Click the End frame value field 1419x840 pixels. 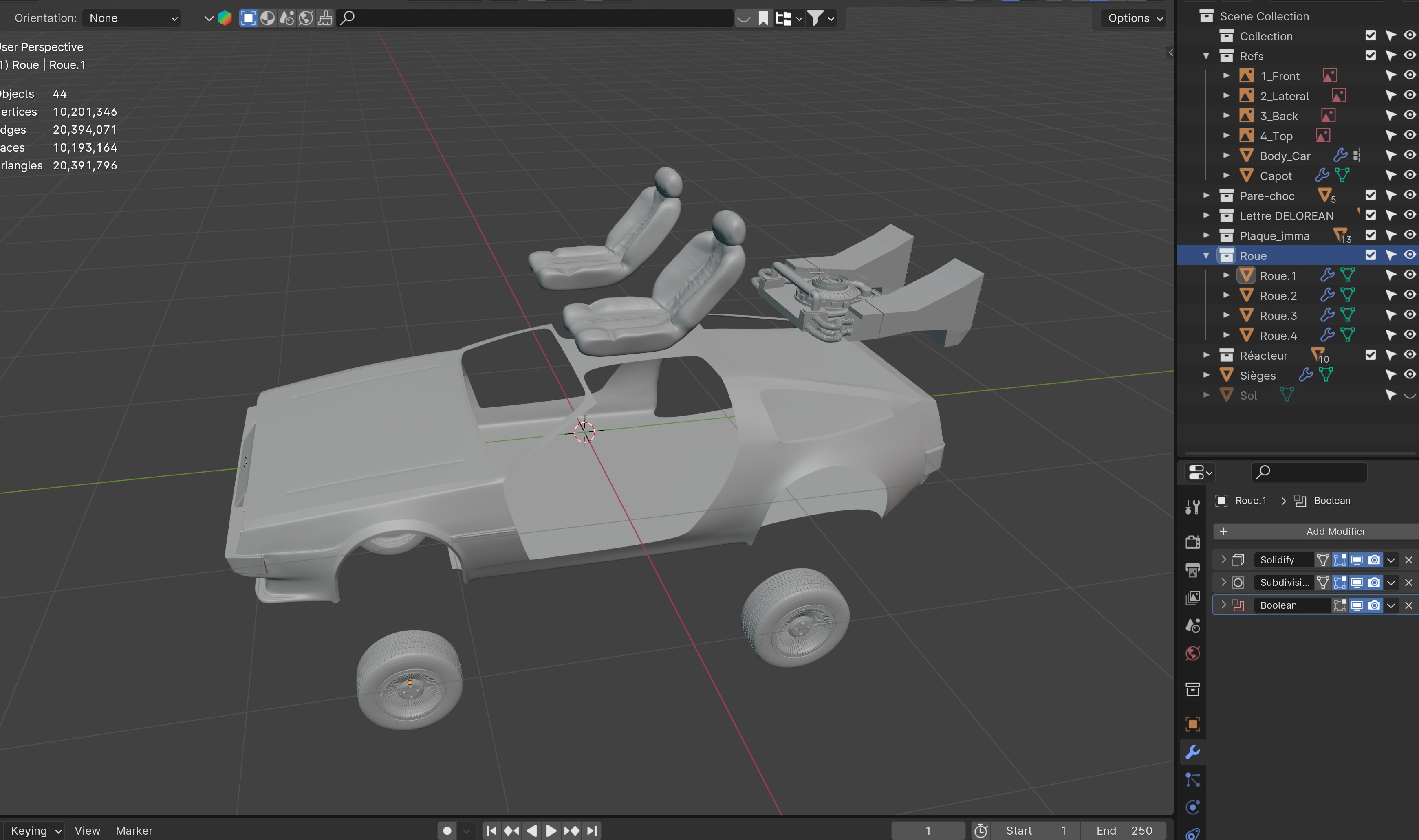1124,830
